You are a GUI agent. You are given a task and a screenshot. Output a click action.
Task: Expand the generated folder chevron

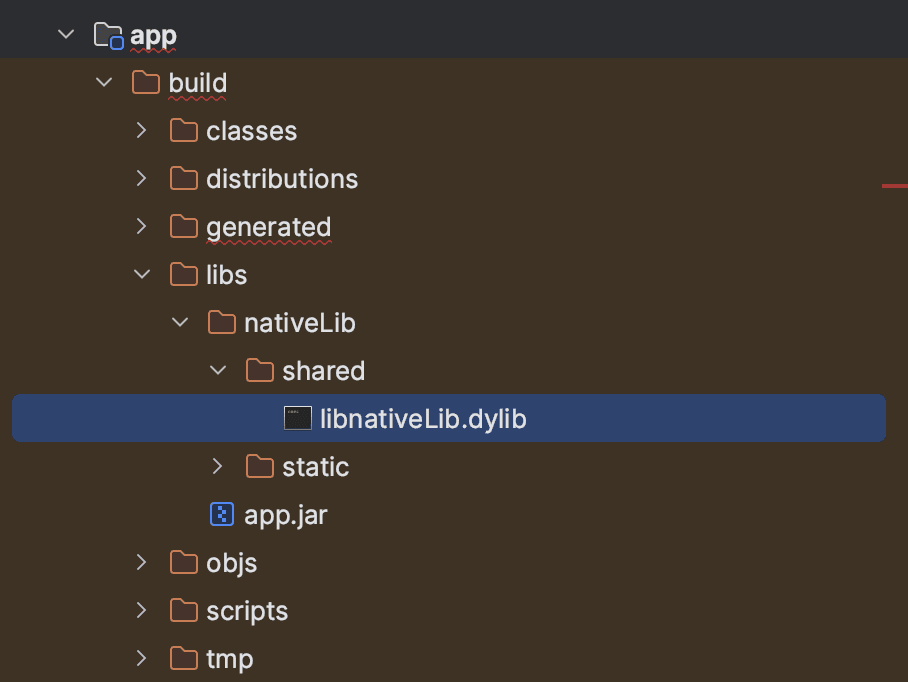point(141,226)
